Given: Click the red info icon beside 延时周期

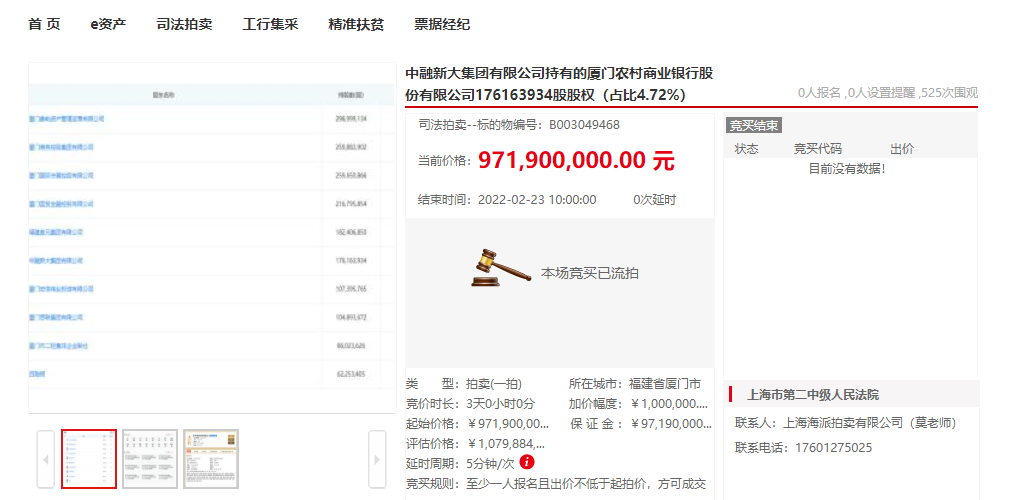Looking at the screenshot, I should tap(527, 462).
